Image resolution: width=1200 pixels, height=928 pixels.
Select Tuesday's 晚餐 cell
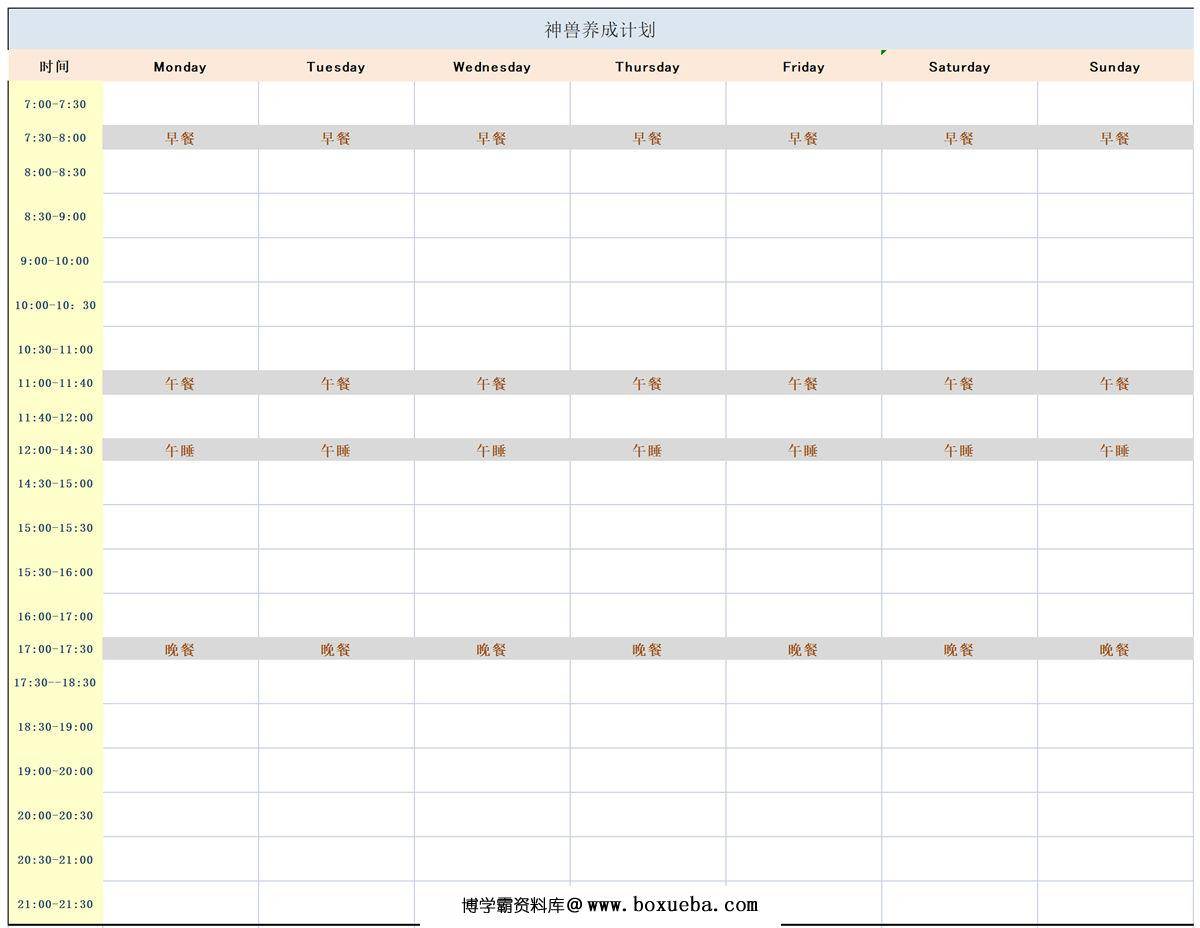336,649
